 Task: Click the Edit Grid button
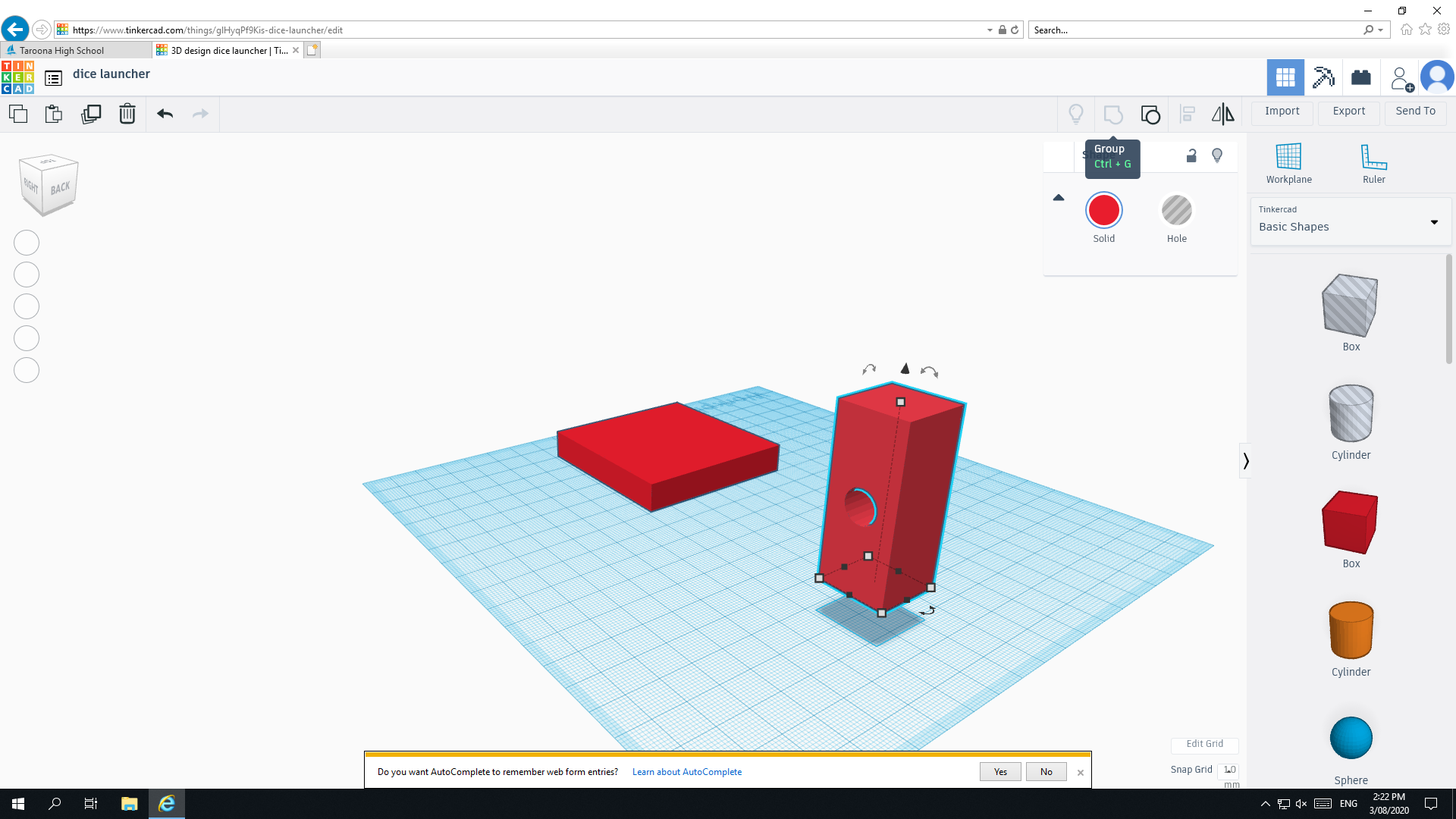point(1204,744)
